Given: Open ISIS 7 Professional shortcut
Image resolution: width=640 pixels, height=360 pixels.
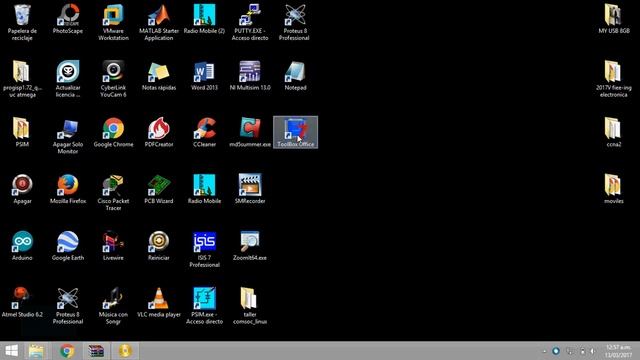Looking at the screenshot, I should click(x=204, y=249).
